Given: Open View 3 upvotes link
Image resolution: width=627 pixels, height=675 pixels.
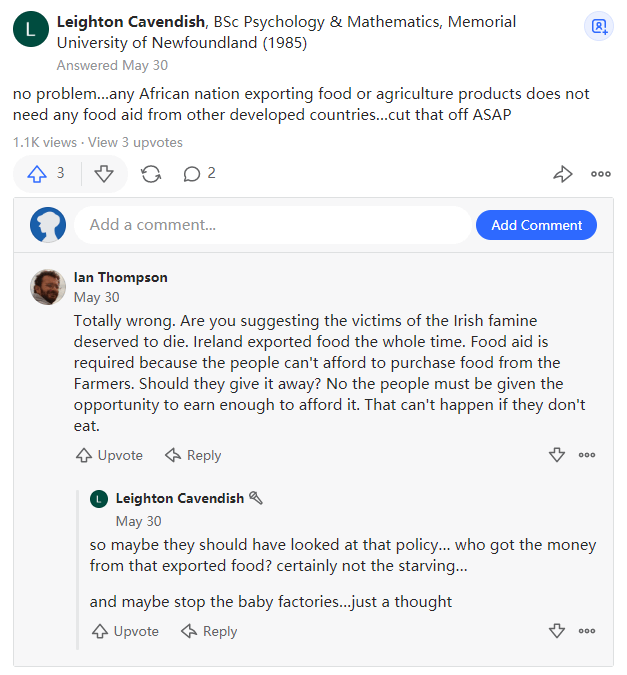Looking at the screenshot, I should coord(135,142).
